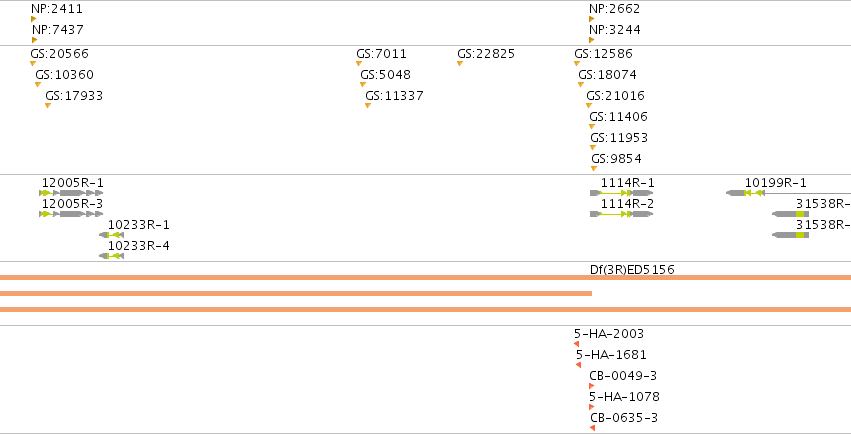851x434 pixels.
Task: Open the GS:21016 insertion feature
Action: pyautogui.click(x=615, y=96)
